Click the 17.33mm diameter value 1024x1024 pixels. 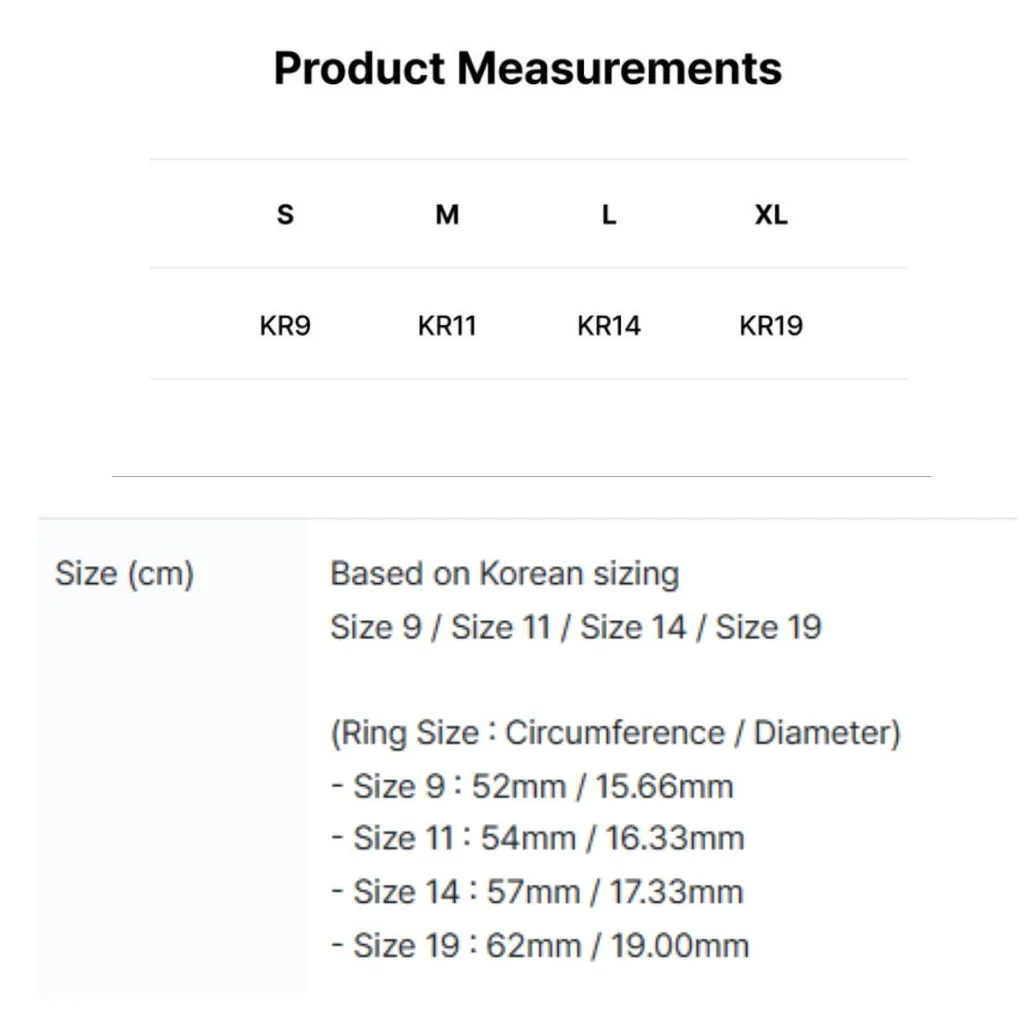[675, 892]
